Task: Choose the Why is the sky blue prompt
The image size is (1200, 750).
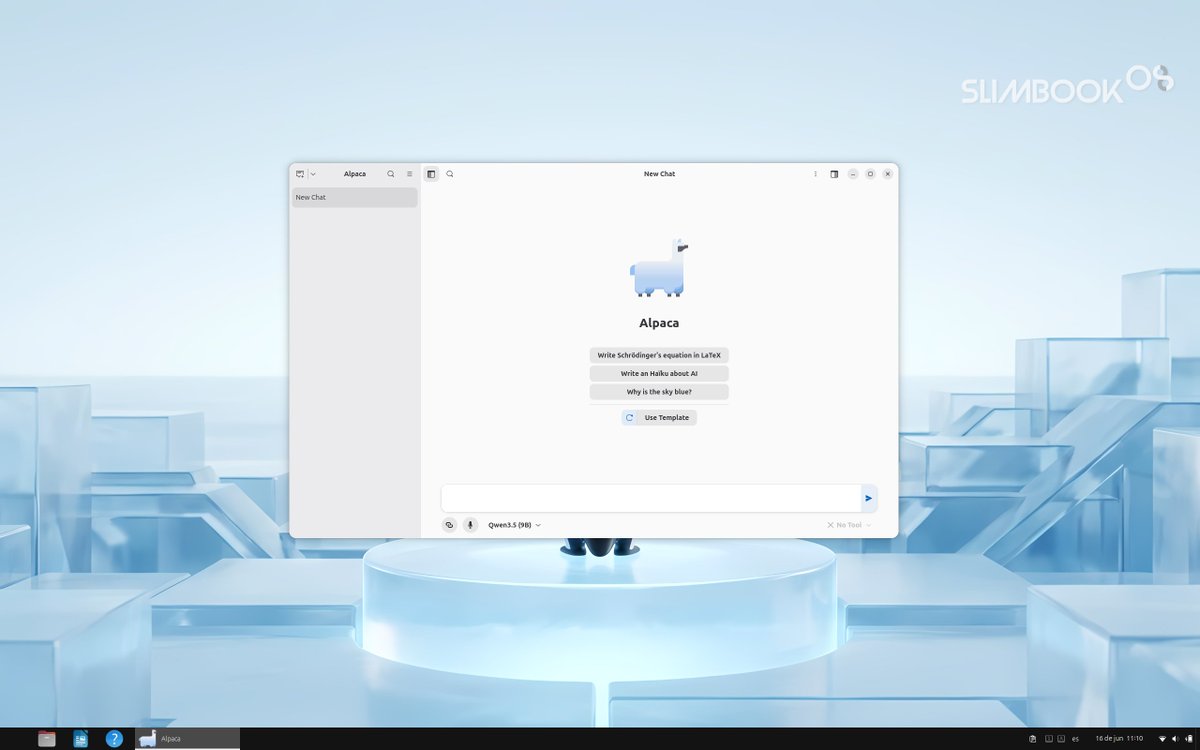Action: coord(659,392)
